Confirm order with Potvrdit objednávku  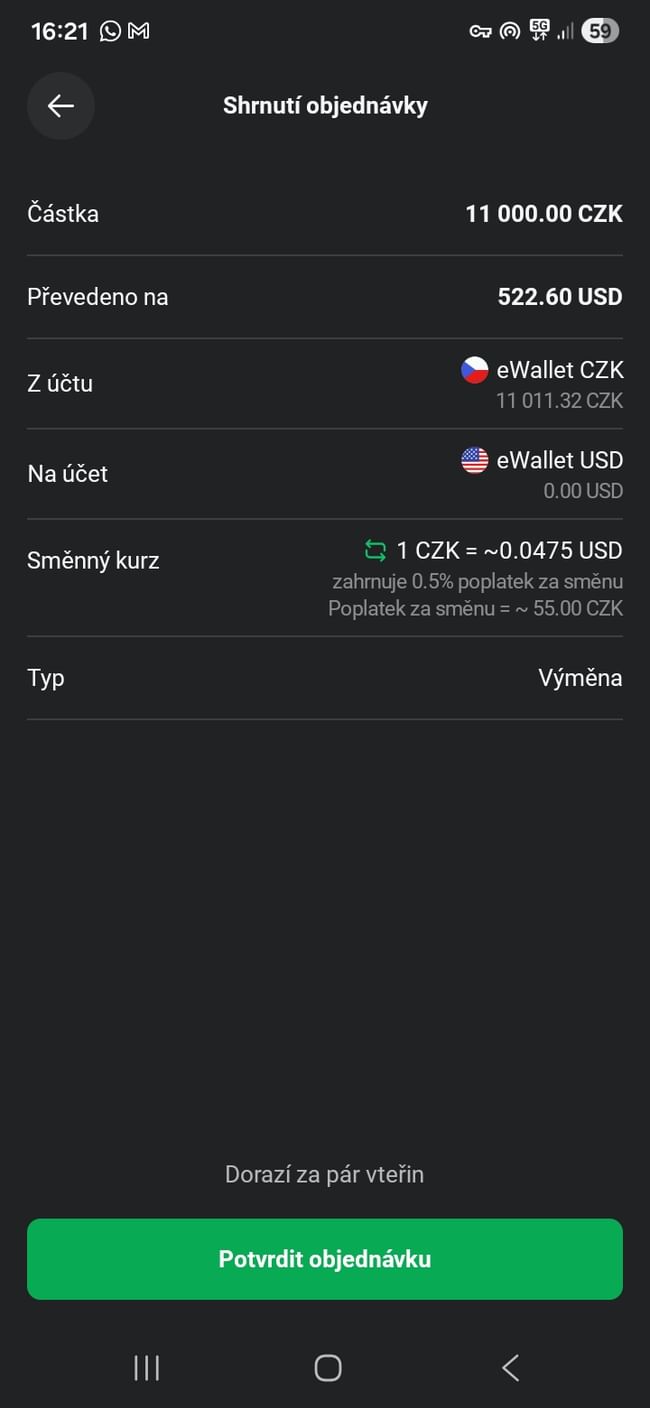pos(325,1259)
